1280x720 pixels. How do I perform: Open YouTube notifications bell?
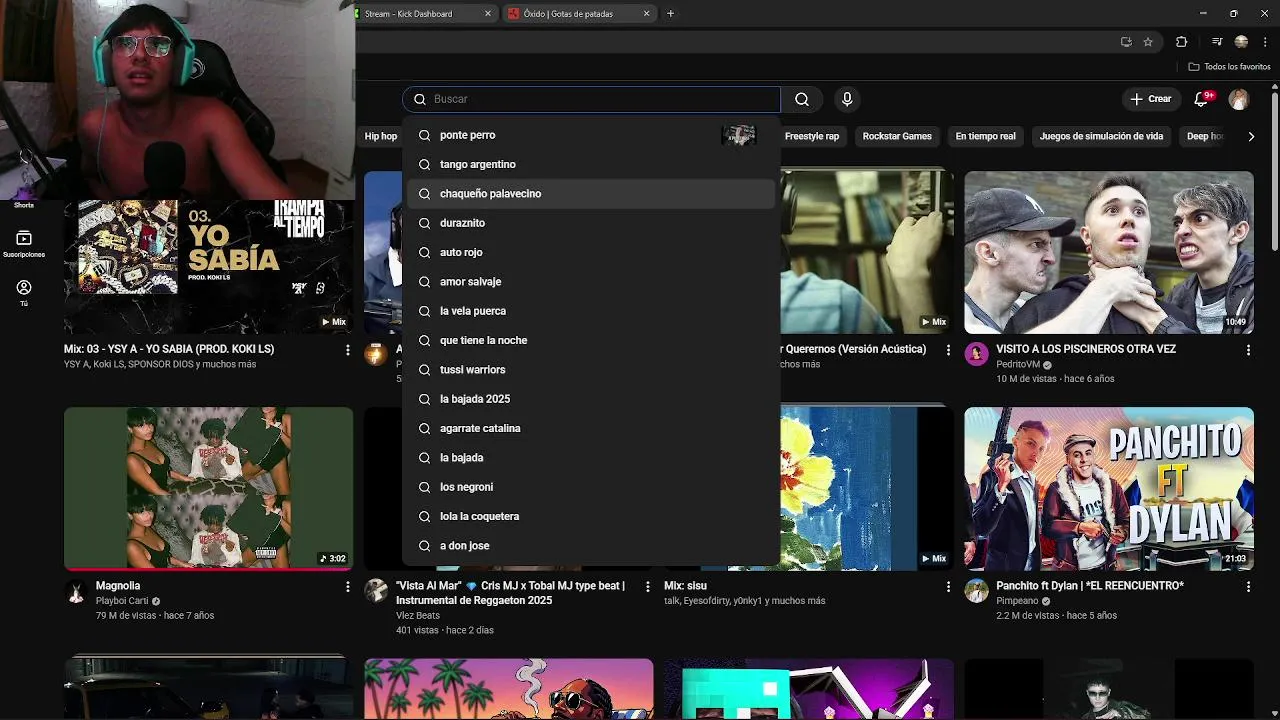1202,99
